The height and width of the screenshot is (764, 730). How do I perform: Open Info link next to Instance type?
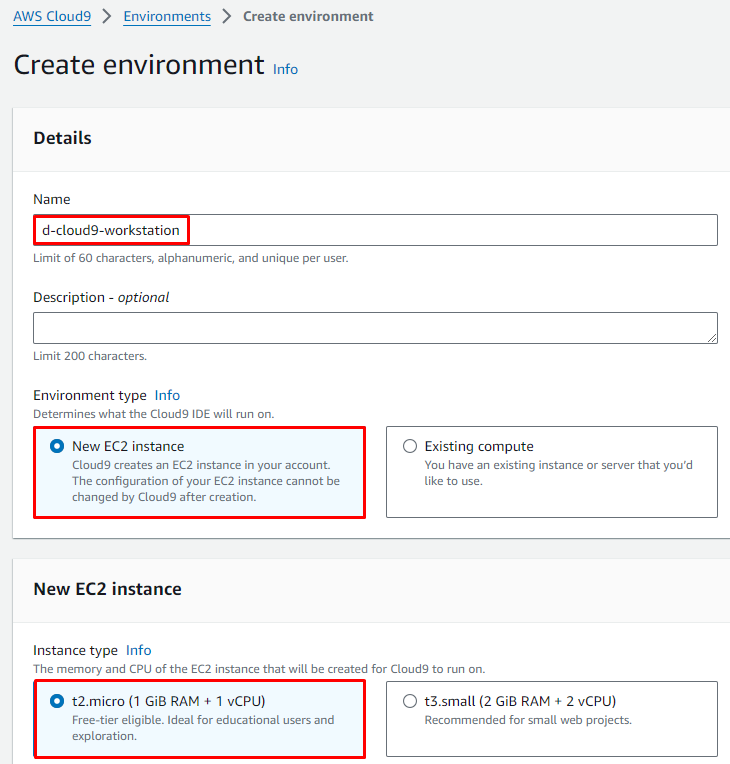(x=138, y=650)
